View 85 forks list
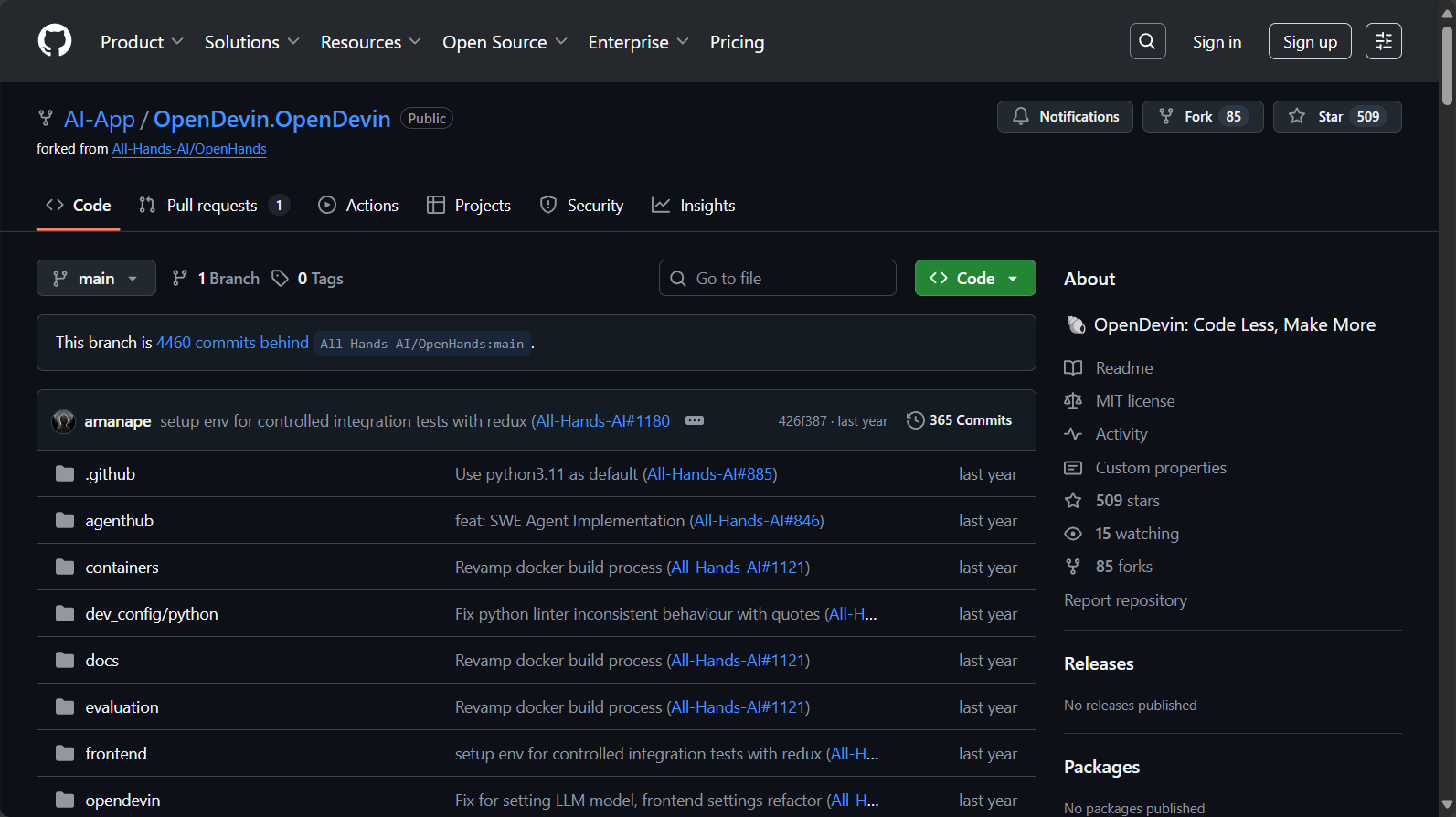This screenshot has width=1456, height=817. click(x=1109, y=567)
